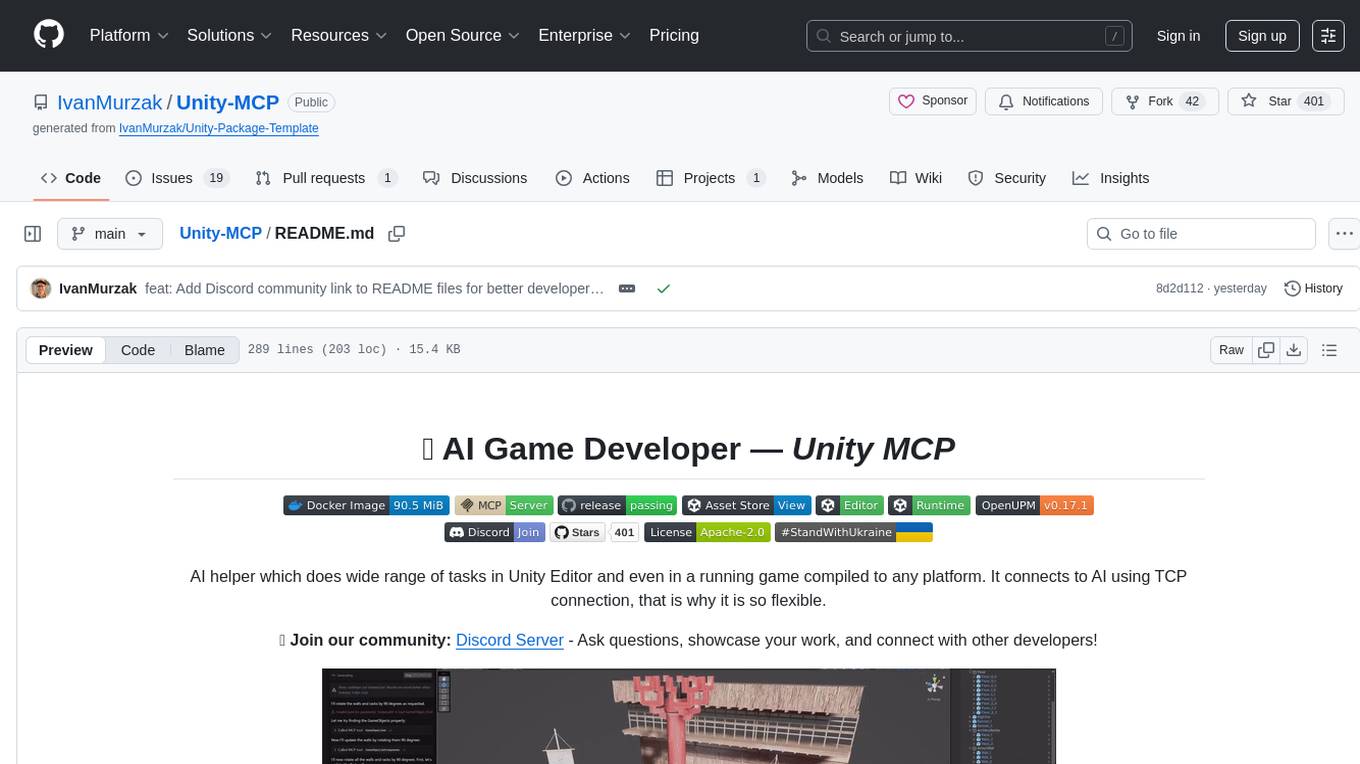Open the main branch selector dropdown
Viewport: 1360px width, 764px height.
[x=110, y=233]
